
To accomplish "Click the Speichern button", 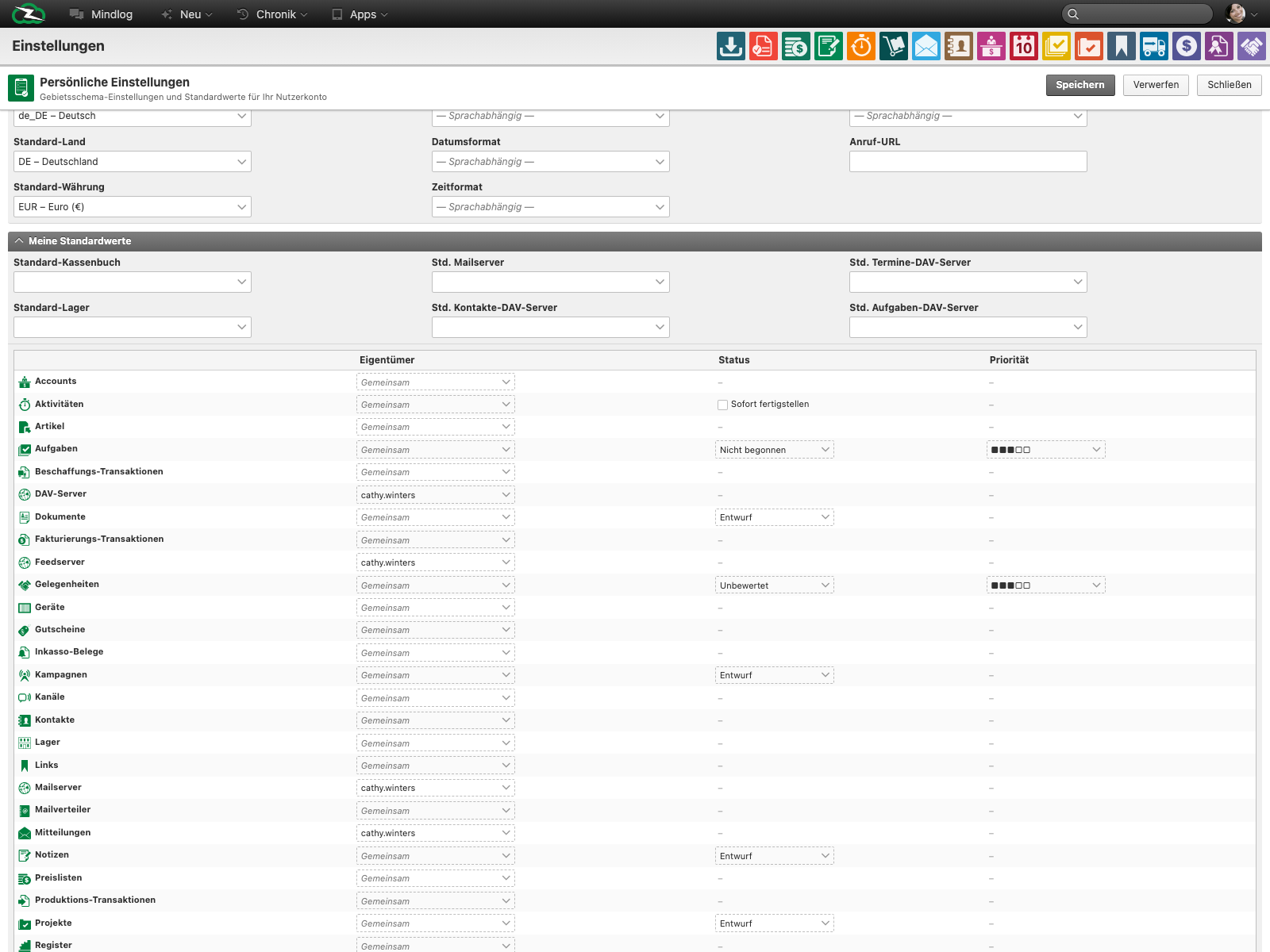I will pyautogui.click(x=1080, y=85).
